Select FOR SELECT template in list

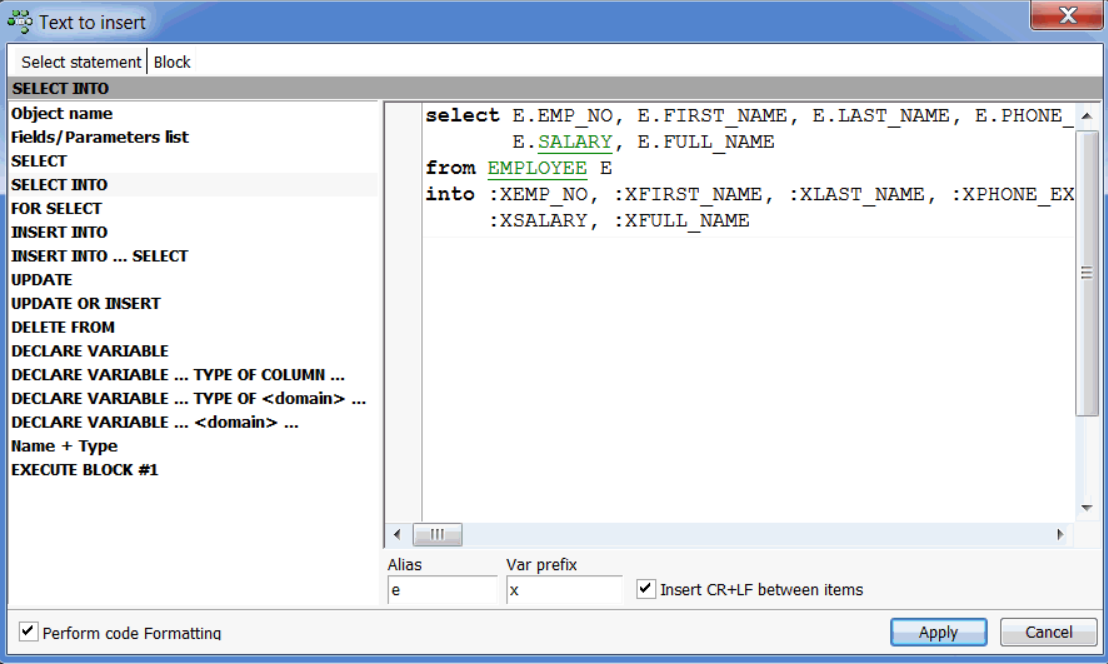[x=57, y=208]
